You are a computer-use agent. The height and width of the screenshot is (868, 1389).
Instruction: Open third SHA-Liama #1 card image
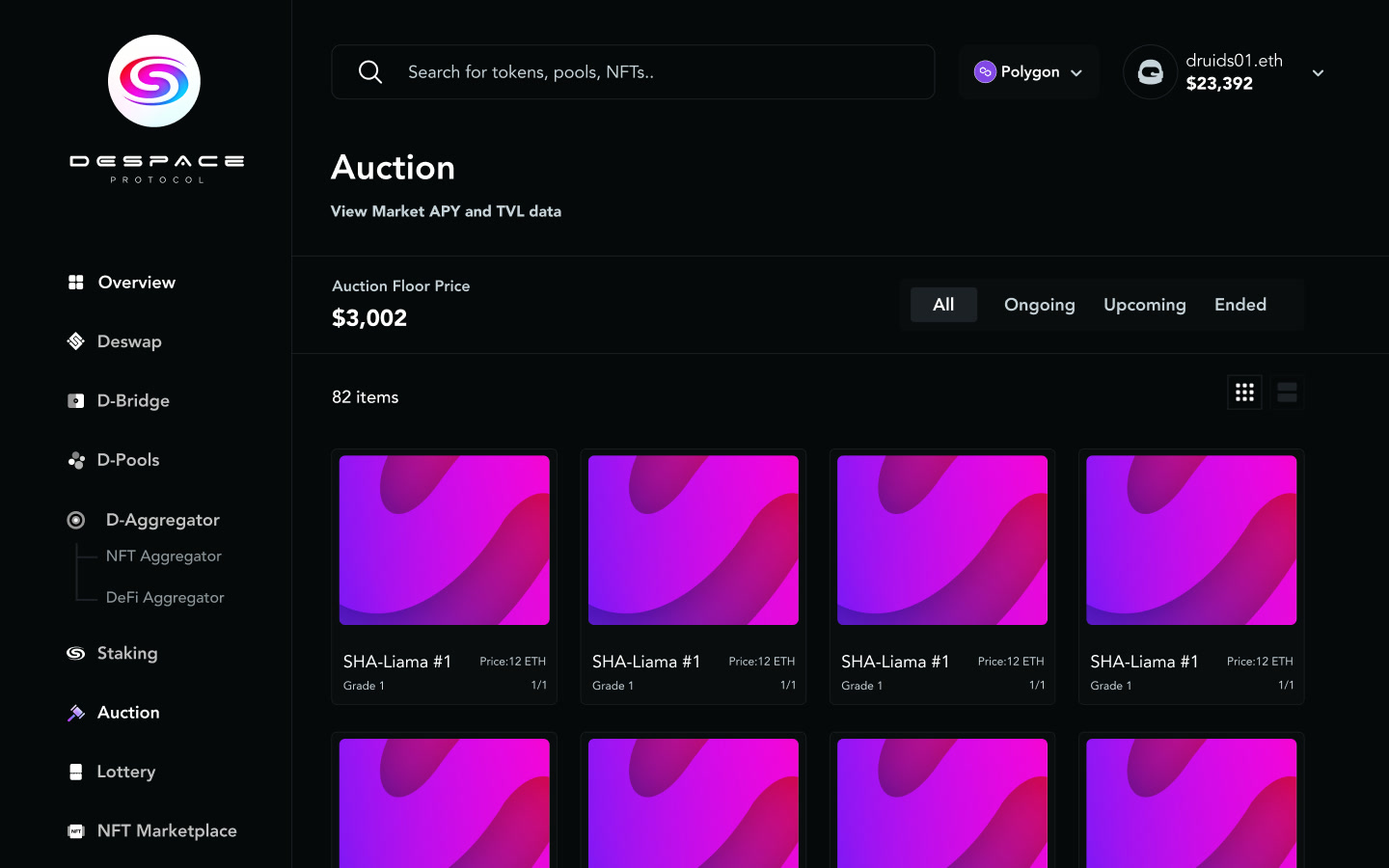(x=942, y=540)
